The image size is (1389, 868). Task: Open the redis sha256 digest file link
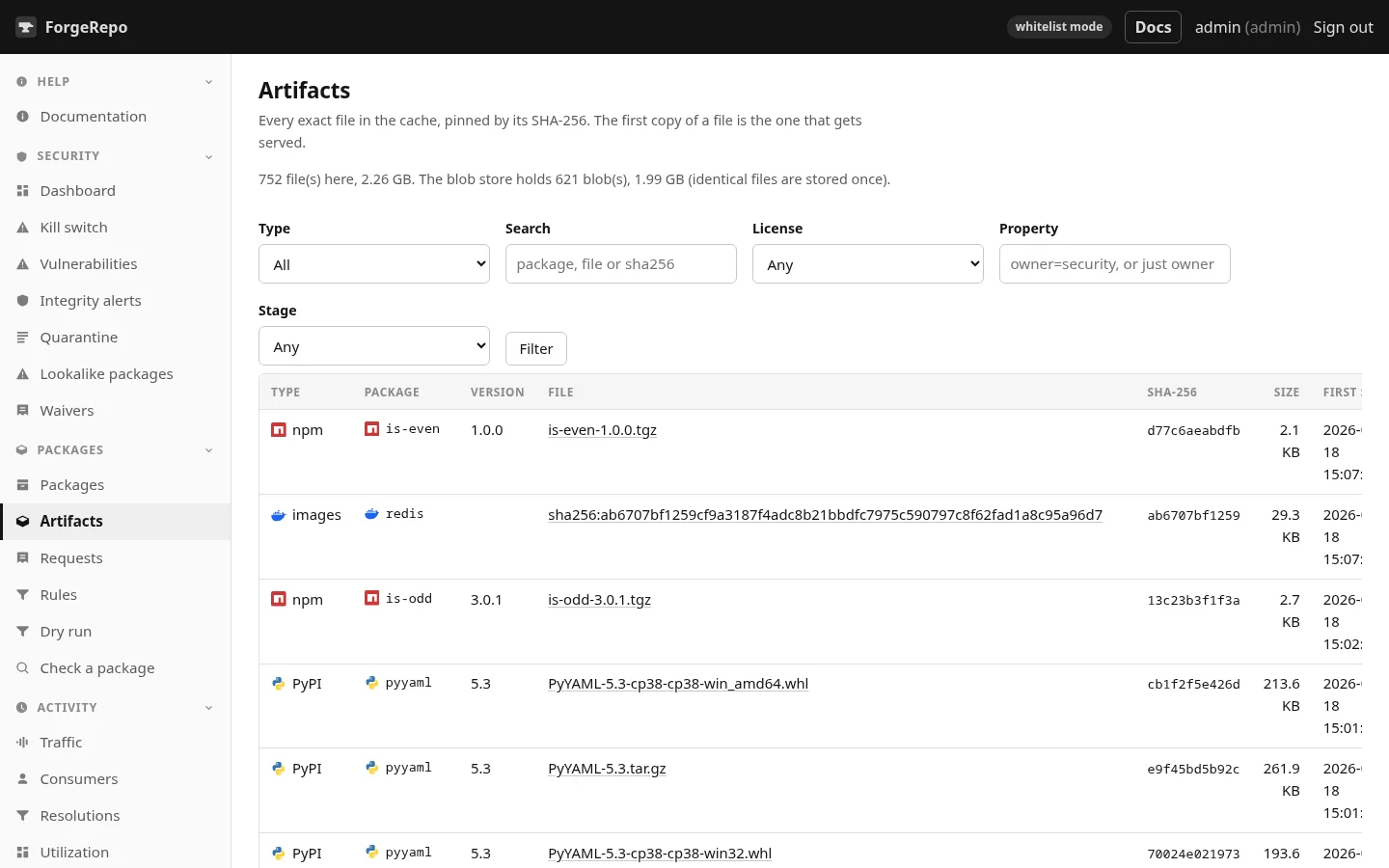(825, 515)
